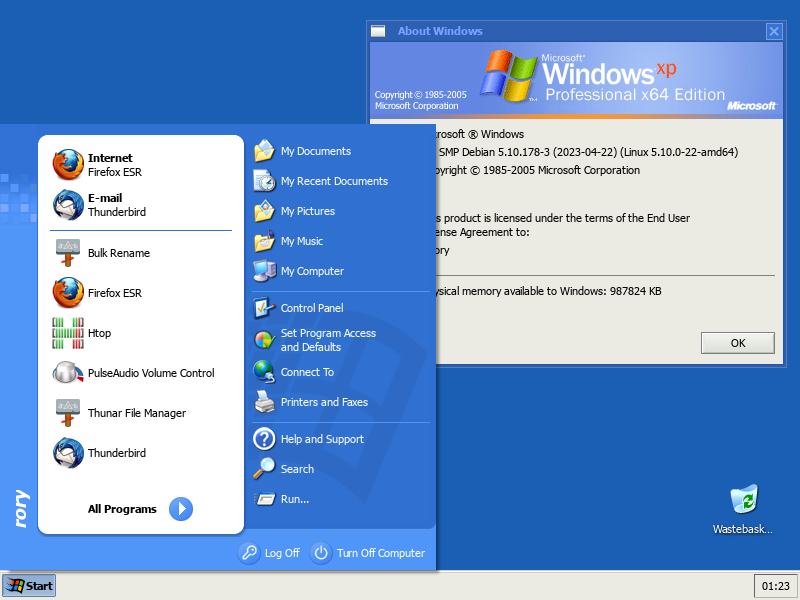Open My Documents folder icon
Image resolution: width=800 pixels, height=600 pixels.
click(264, 151)
